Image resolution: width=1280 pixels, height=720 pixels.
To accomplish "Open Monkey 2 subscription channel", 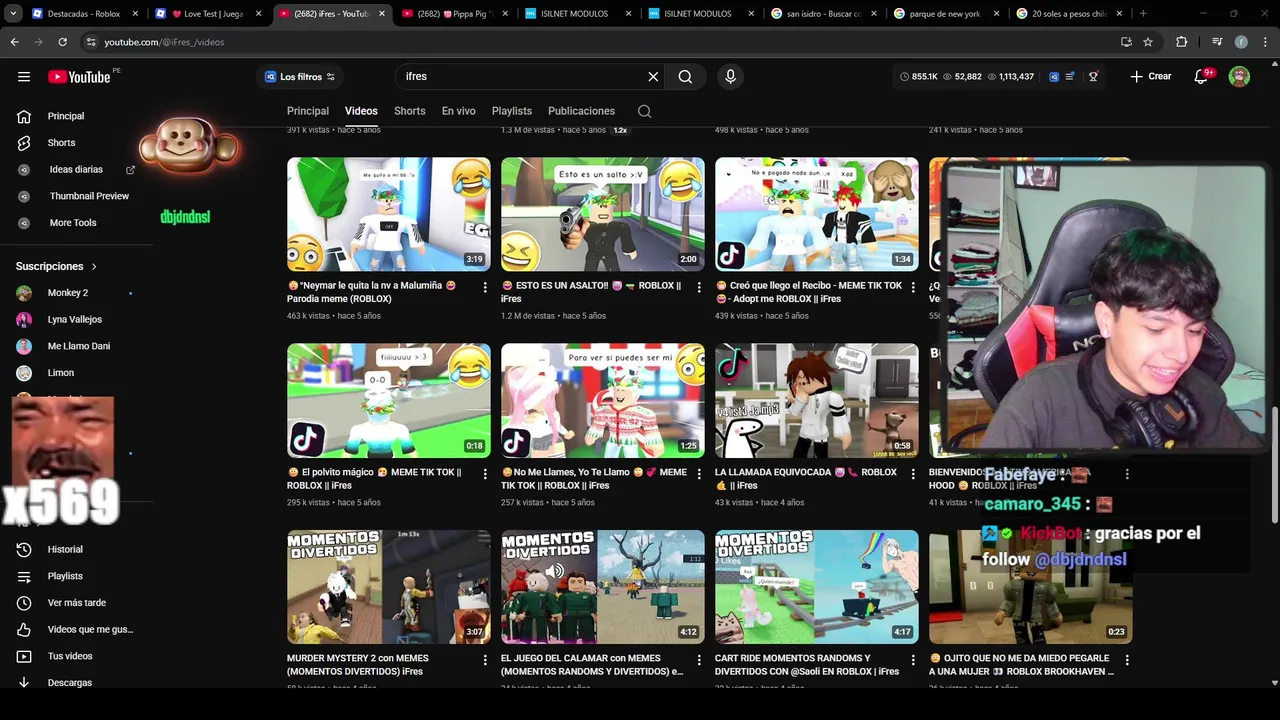I will pyautogui.click(x=68, y=293).
